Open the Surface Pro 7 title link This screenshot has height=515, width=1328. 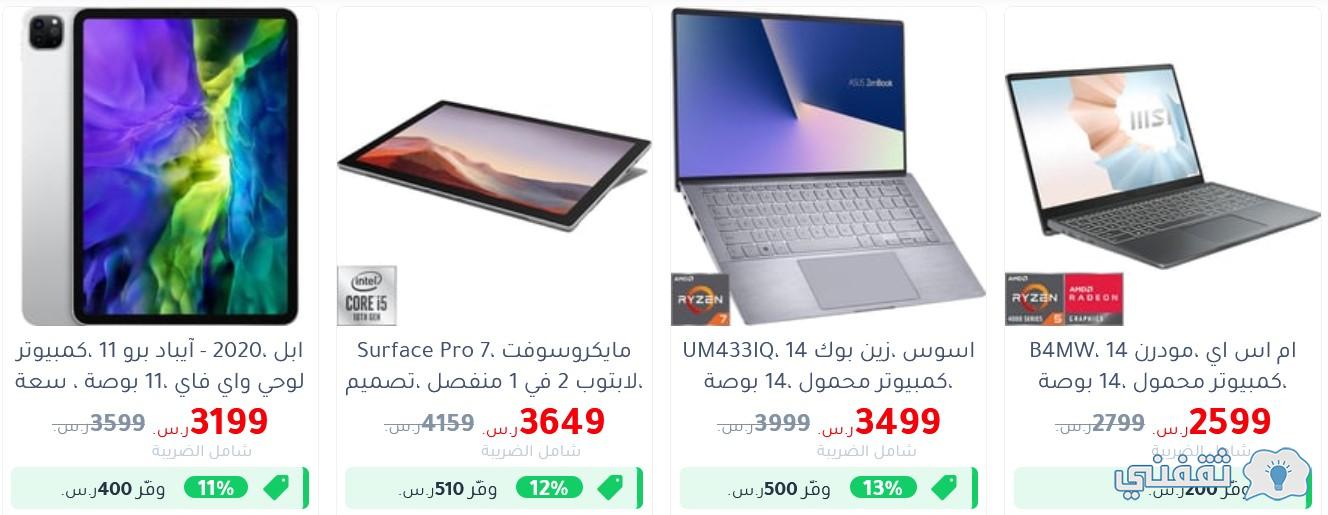tap(494, 365)
